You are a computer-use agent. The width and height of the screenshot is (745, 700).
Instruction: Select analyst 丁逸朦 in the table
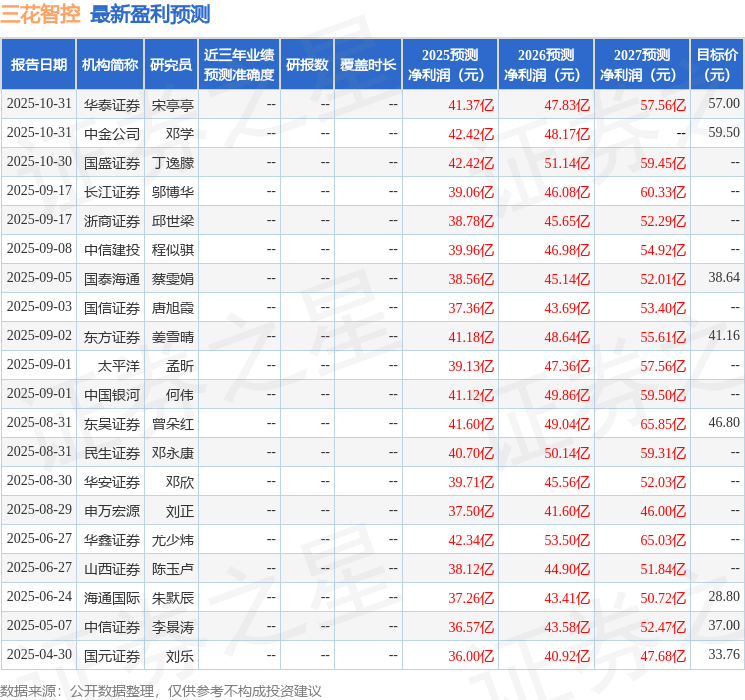click(x=172, y=162)
